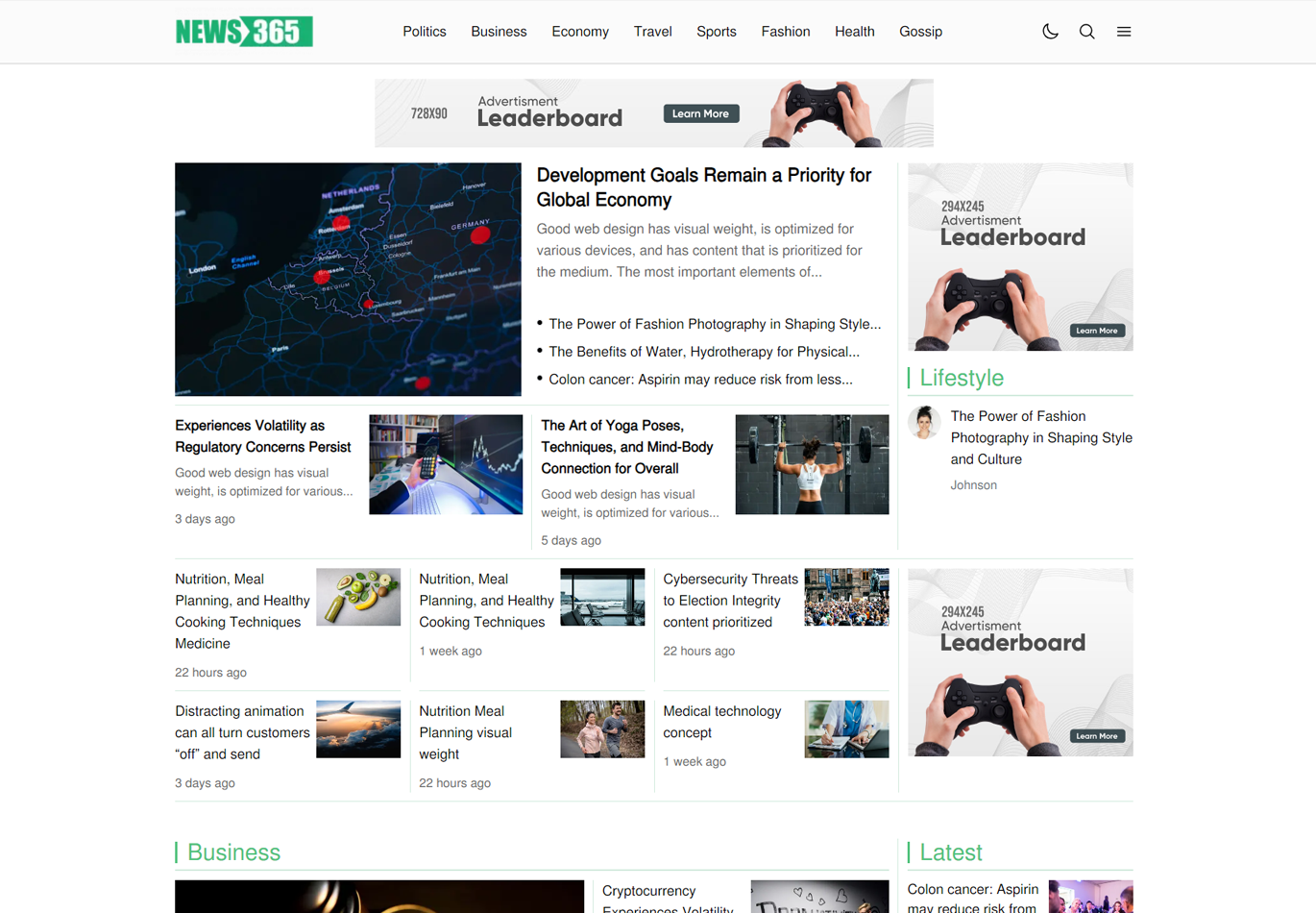This screenshot has height=913, width=1316.
Task: Open the Travel section
Action: pyautogui.click(x=652, y=31)
